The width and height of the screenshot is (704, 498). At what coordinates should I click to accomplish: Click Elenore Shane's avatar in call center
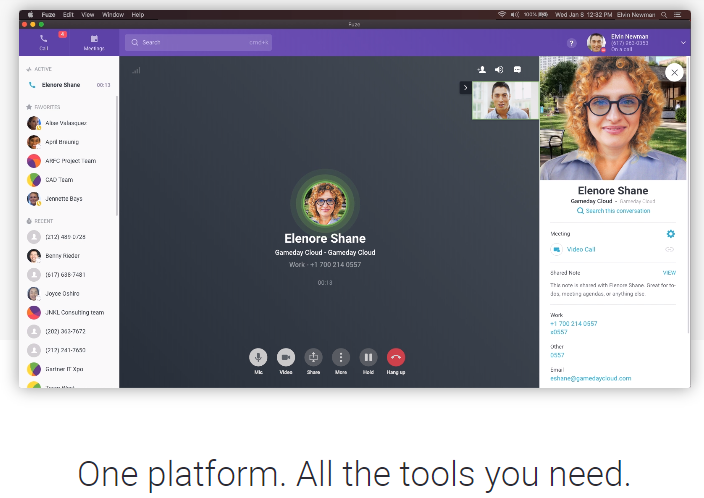coord(325,203)
